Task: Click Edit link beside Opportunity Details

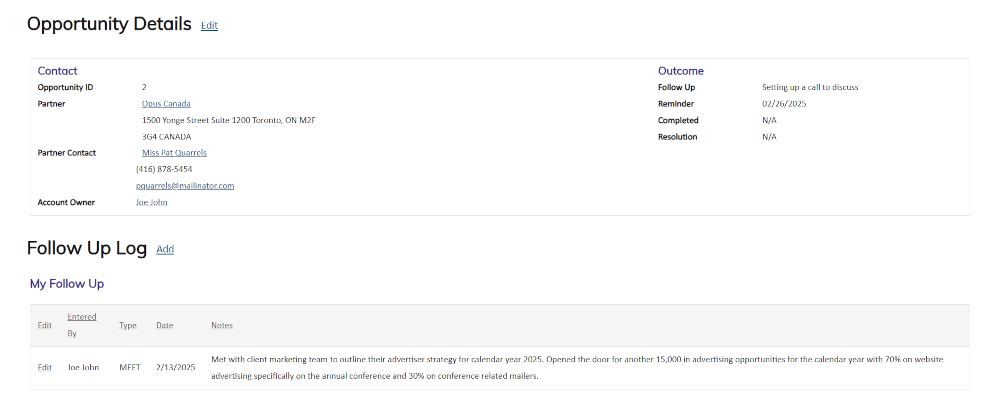Action: tap(209, 26)
